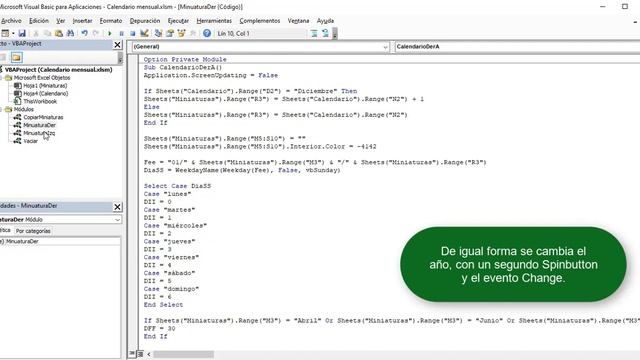Undo the last action with the blue arrow
The image size is (640, 360).
click(84, 33)
